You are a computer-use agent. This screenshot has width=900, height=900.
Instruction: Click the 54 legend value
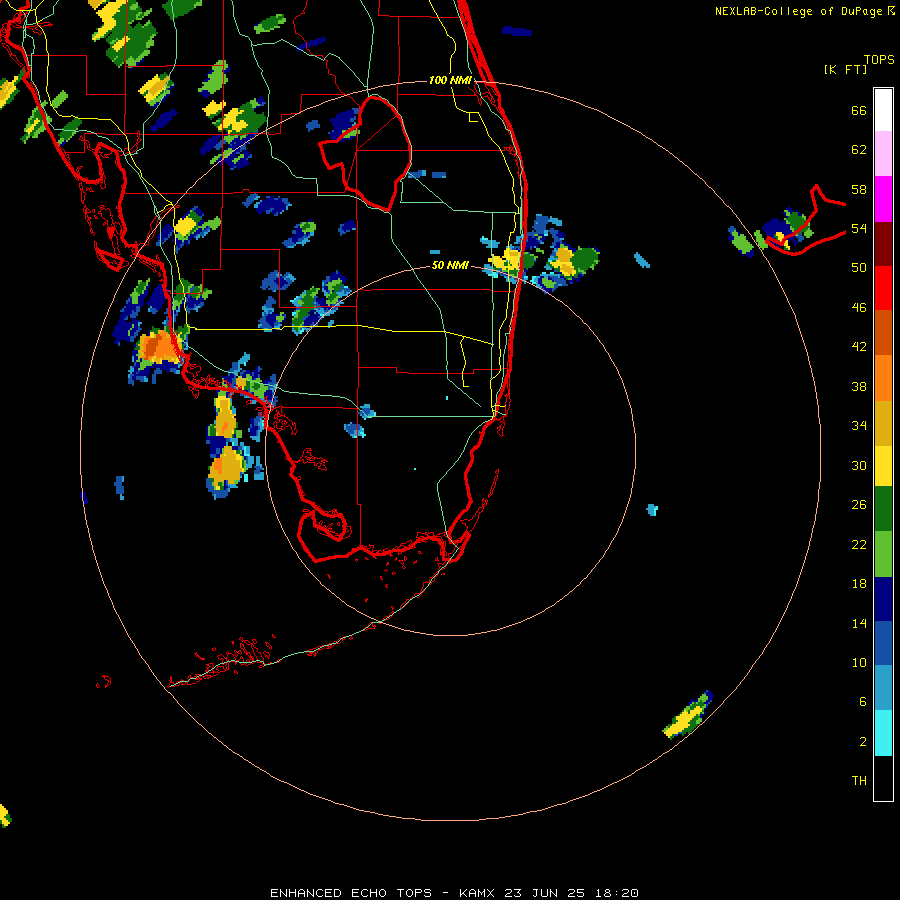[x=859, y=228]
